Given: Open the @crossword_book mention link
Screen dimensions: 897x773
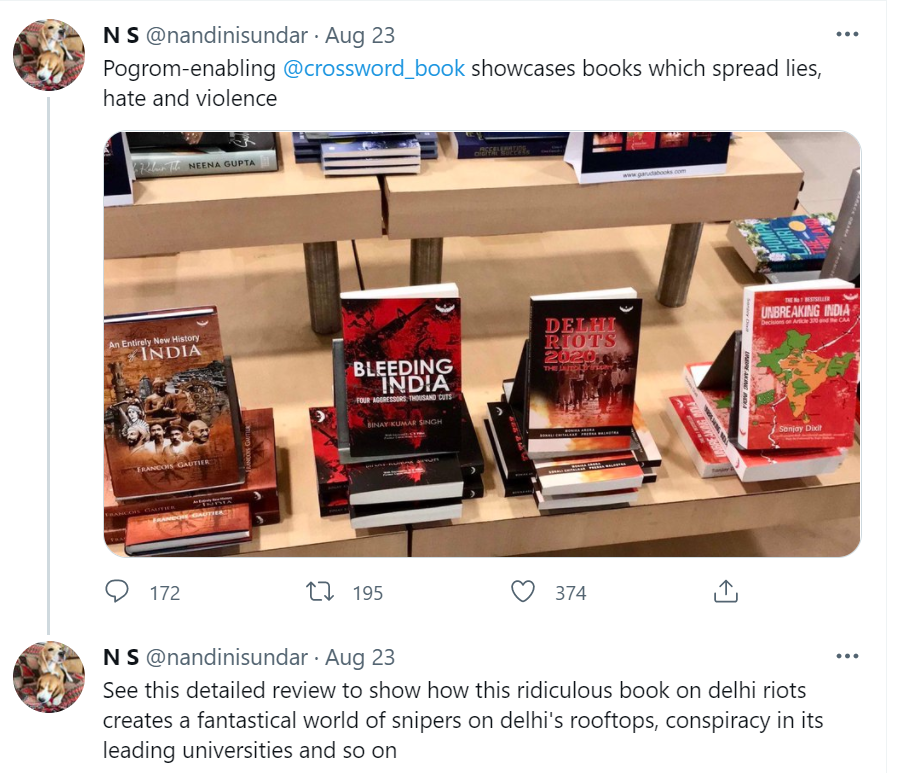Looking at the screenshot, I should 374,69.
